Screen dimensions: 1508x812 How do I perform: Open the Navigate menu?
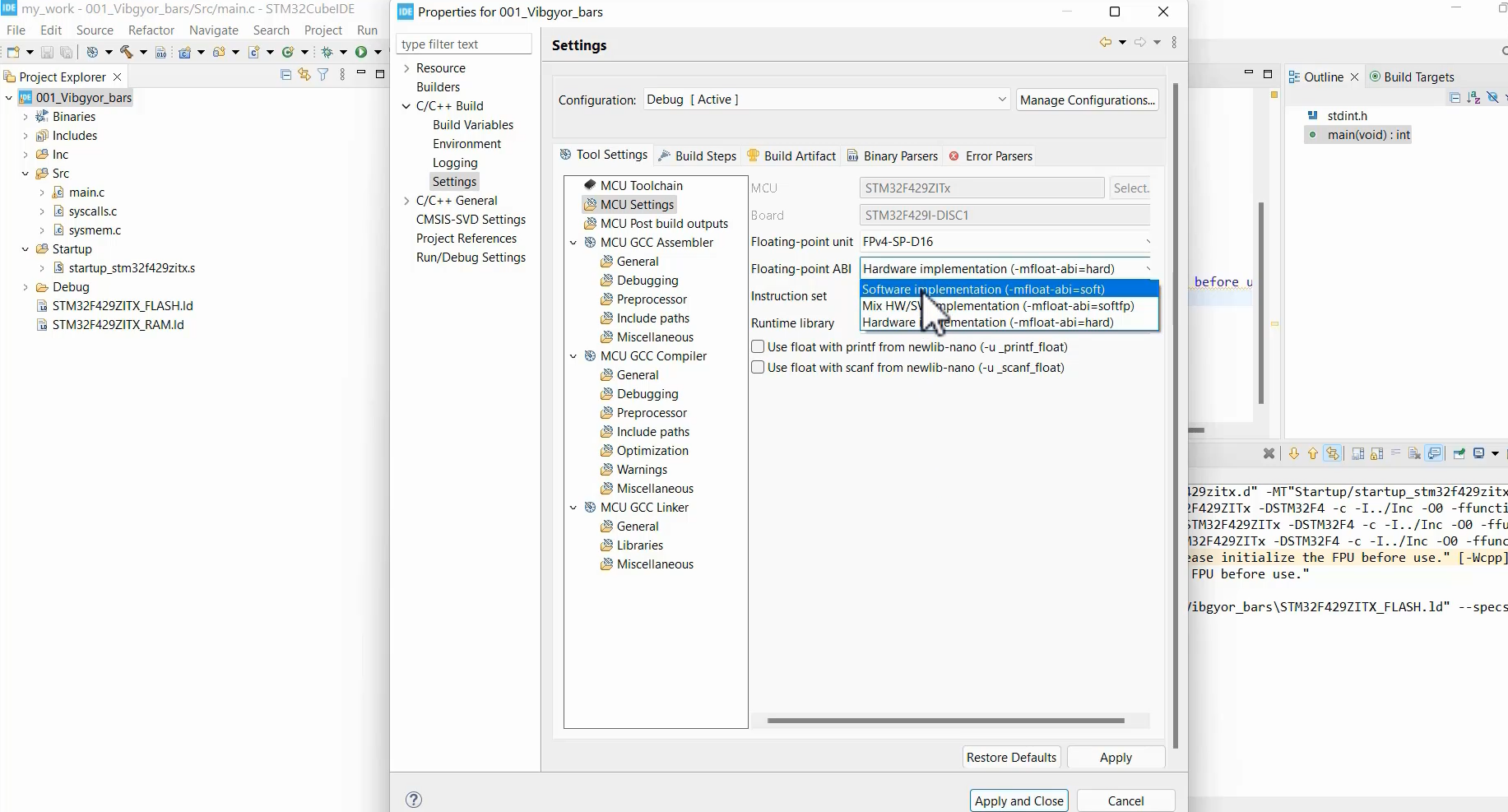pyautogui.click(x=214, y=30)
